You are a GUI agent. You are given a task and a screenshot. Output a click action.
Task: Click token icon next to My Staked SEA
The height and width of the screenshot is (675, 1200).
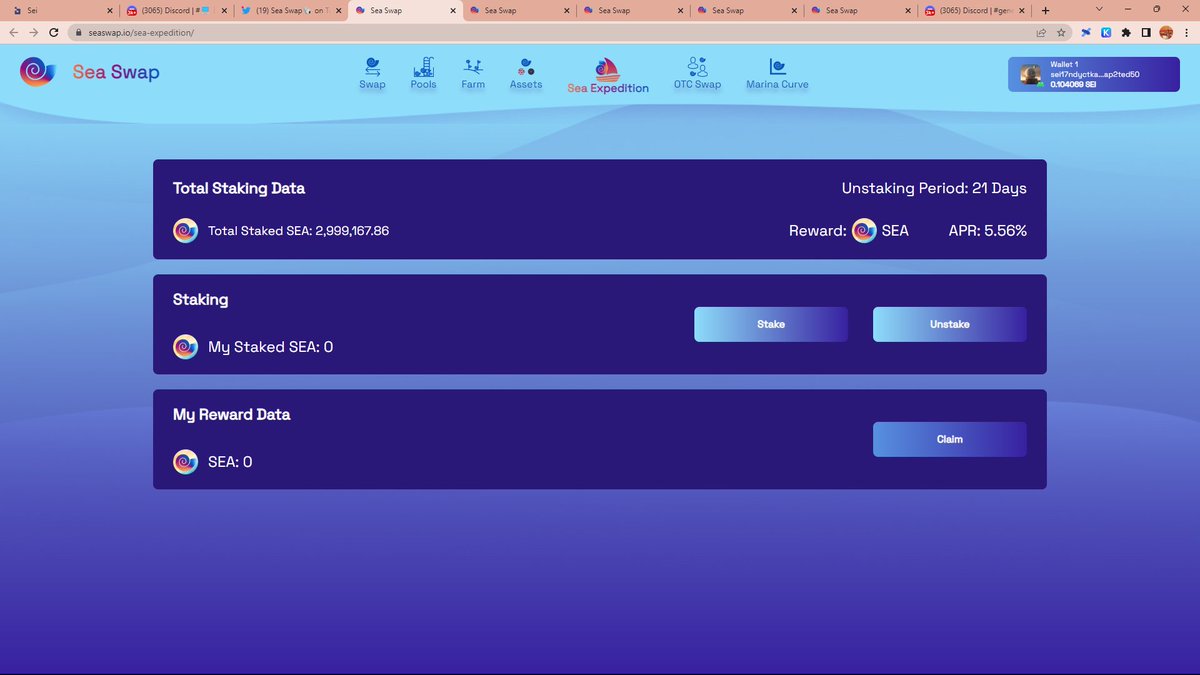click(185, 347)
